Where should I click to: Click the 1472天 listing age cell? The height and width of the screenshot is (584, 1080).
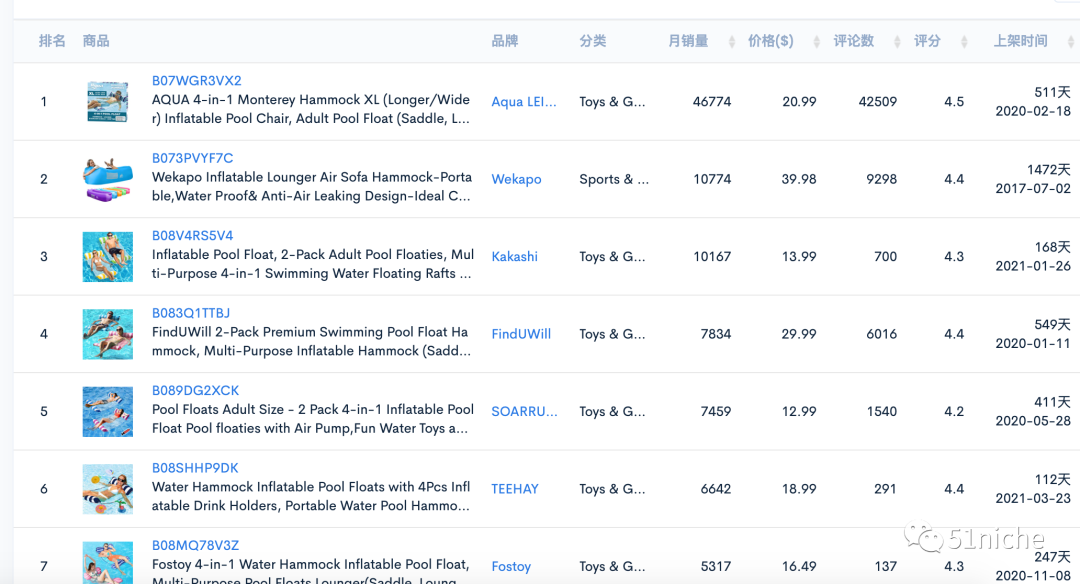coord(1048,169)
